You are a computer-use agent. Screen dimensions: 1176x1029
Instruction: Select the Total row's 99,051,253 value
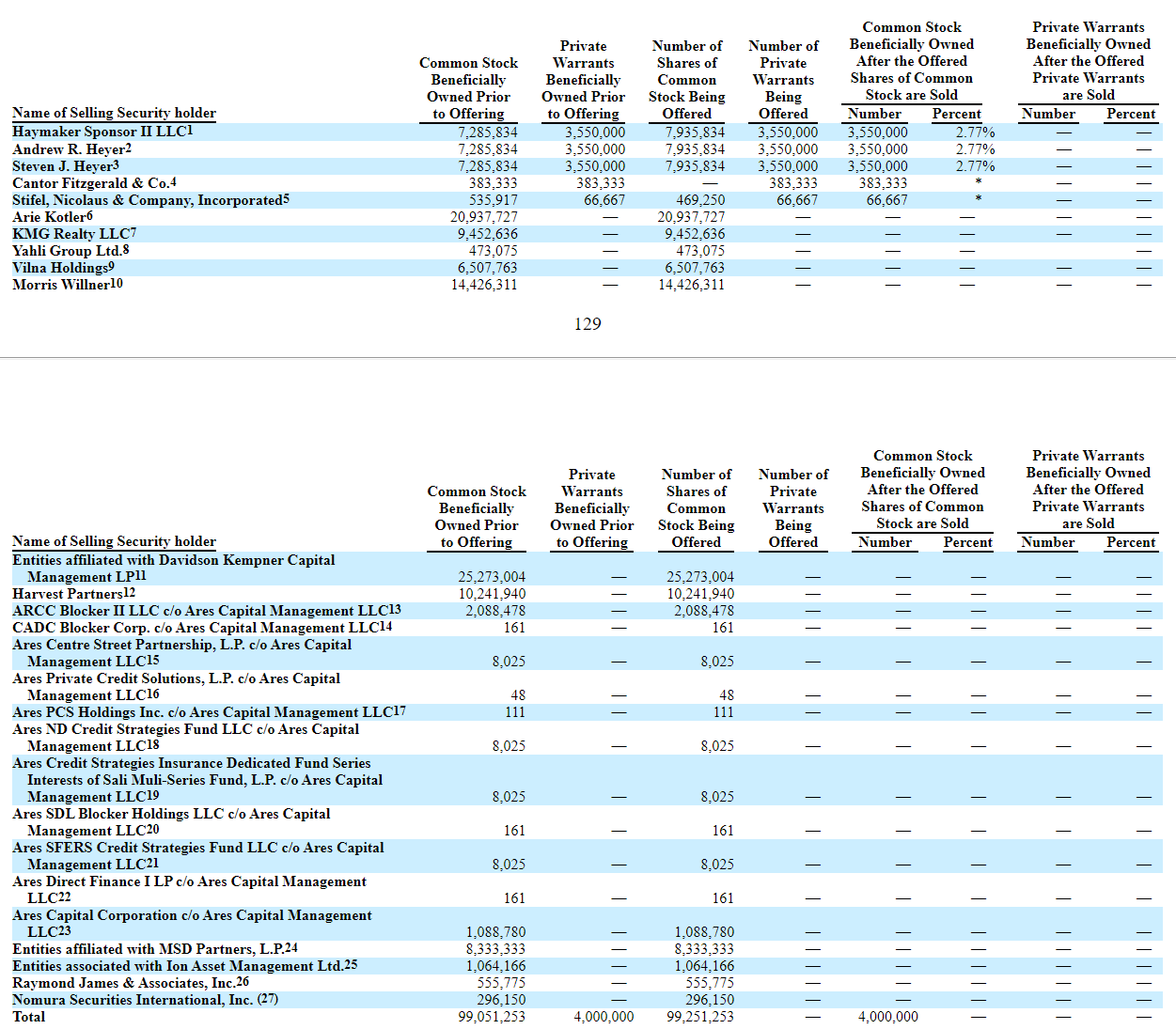tap(492, 1017)
